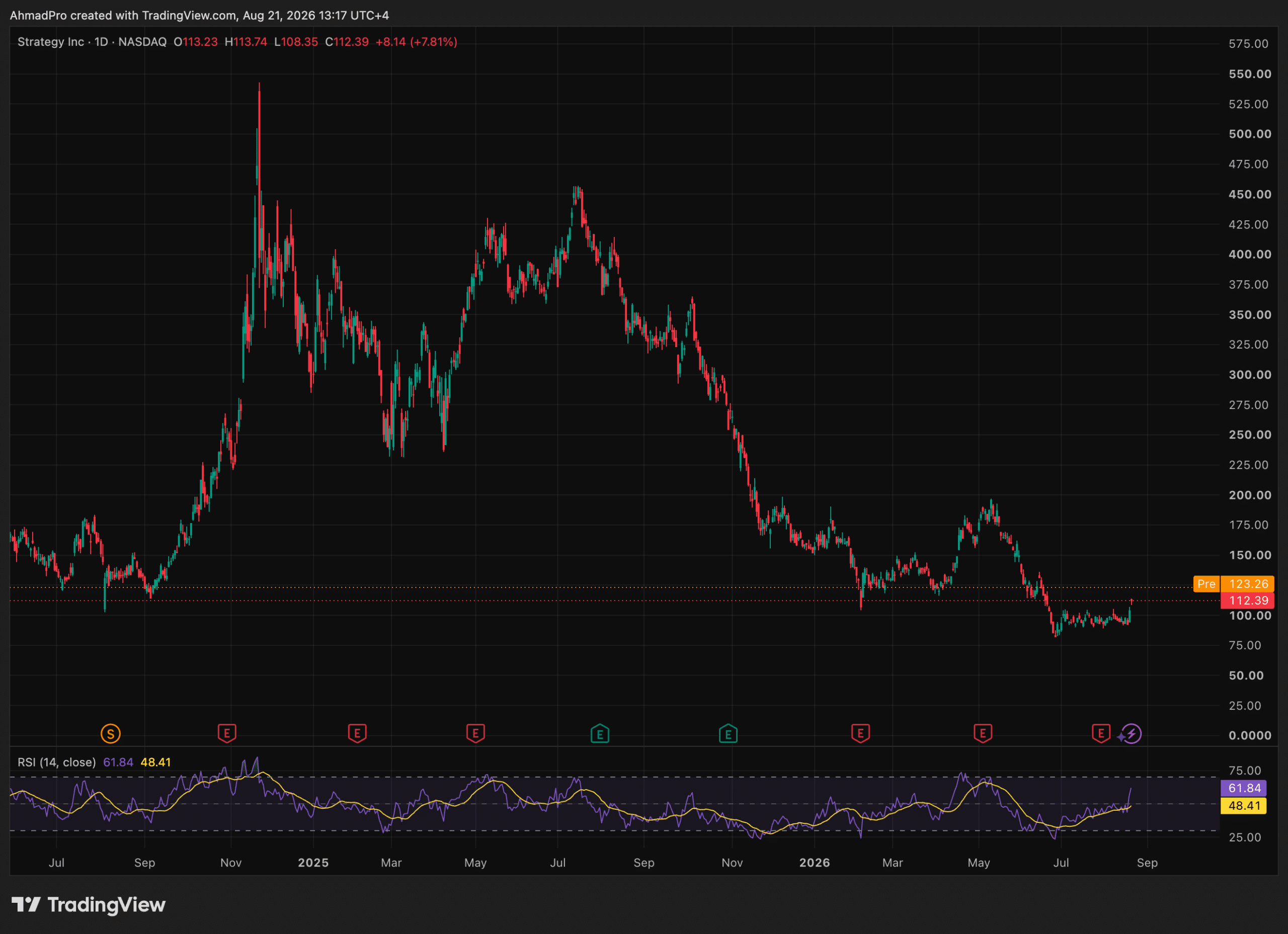Select the open value "O113.23"
Image resolution: width=1288 pixels, height=934 pixels.
point(196,42)
